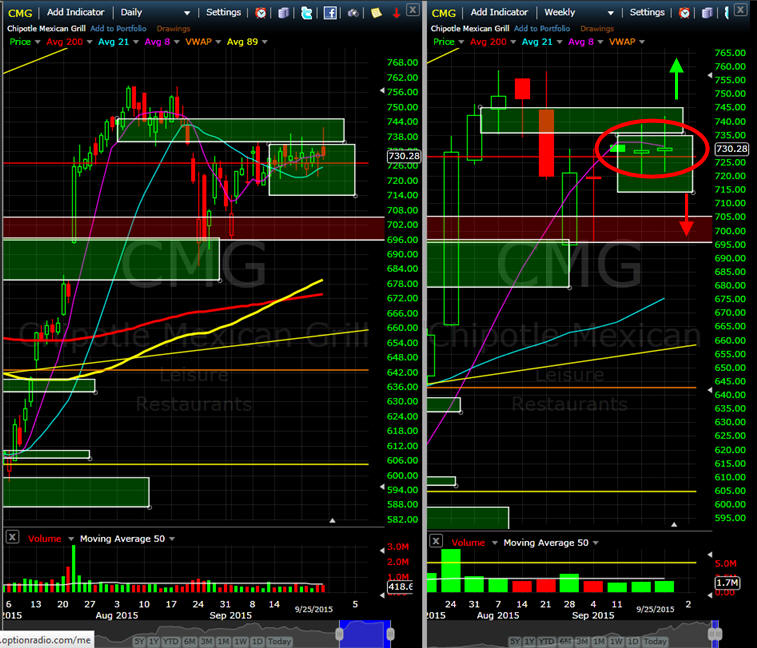Select 6M range in Daily chart
Screen dimensions: 757x648
(190, 641)
